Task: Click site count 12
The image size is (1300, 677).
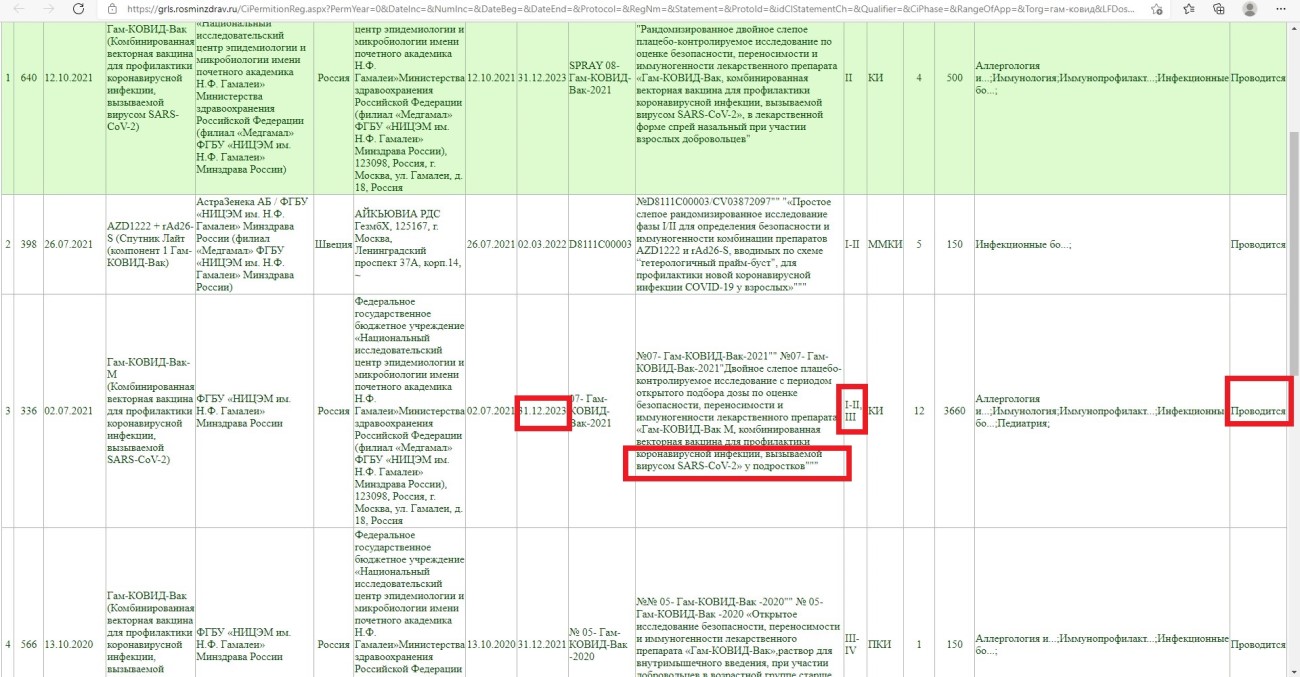Action: click(919, 411)
